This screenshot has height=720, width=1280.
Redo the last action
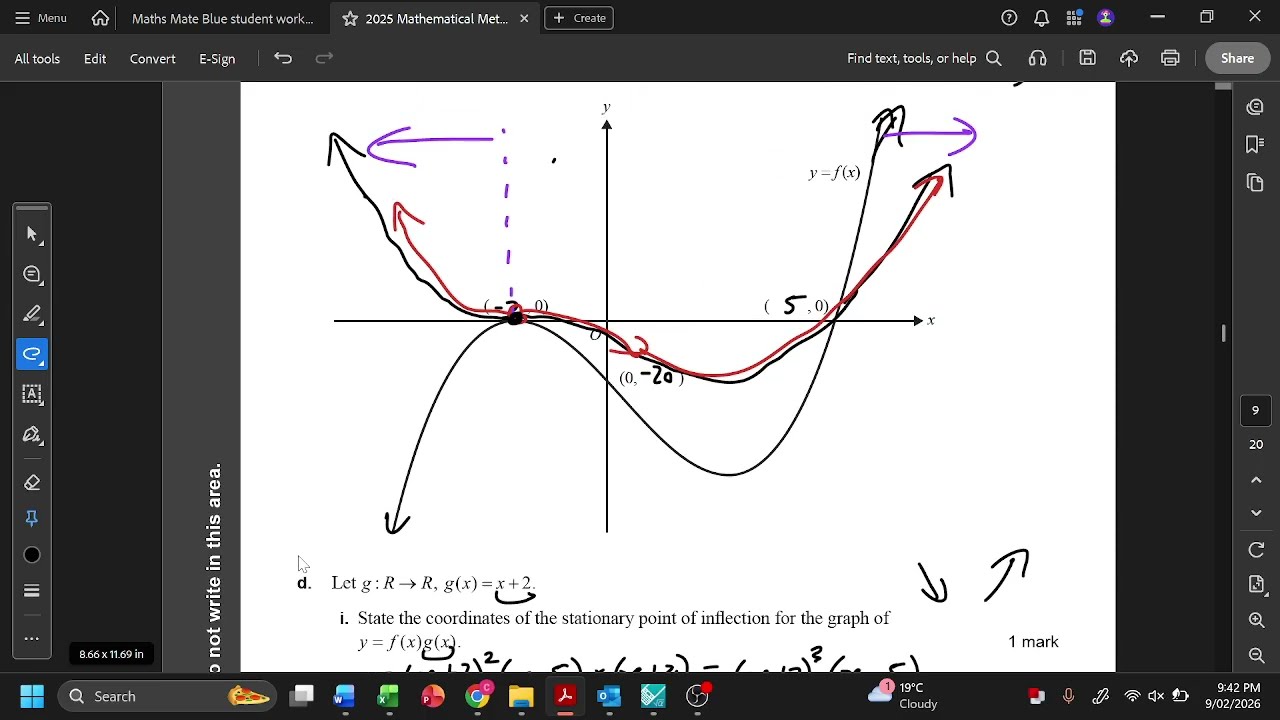pos(324,58)
